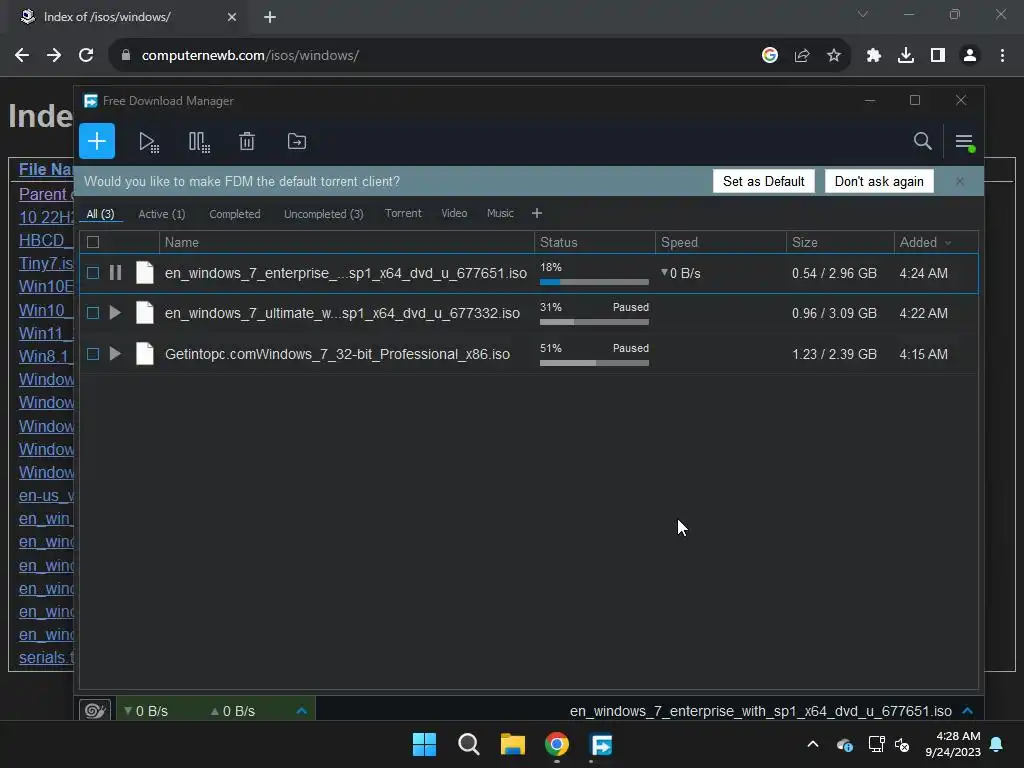Delete selected downloads with the trash icon

(x=247, y=141)
